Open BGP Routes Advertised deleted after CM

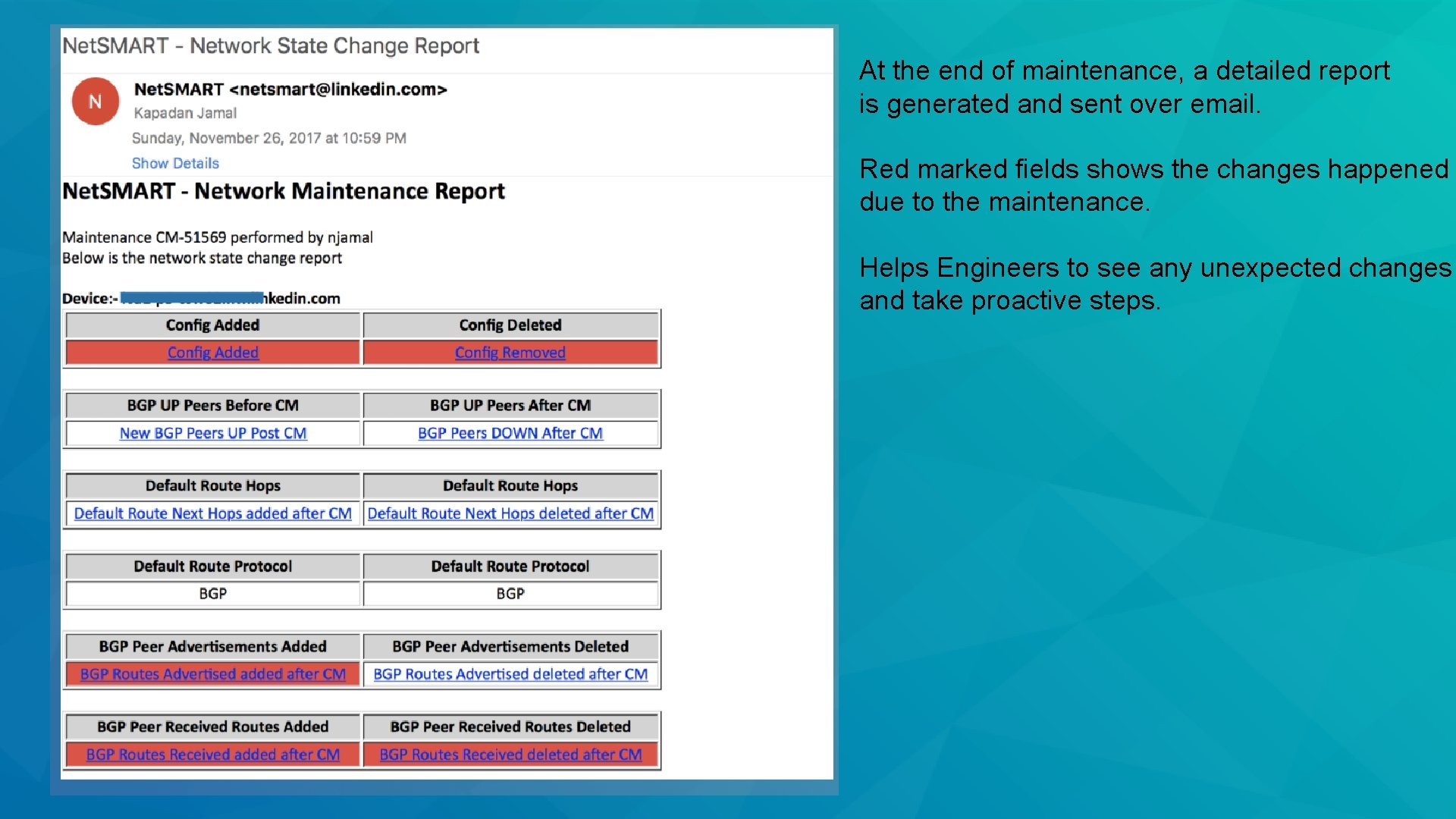(510, 673)
